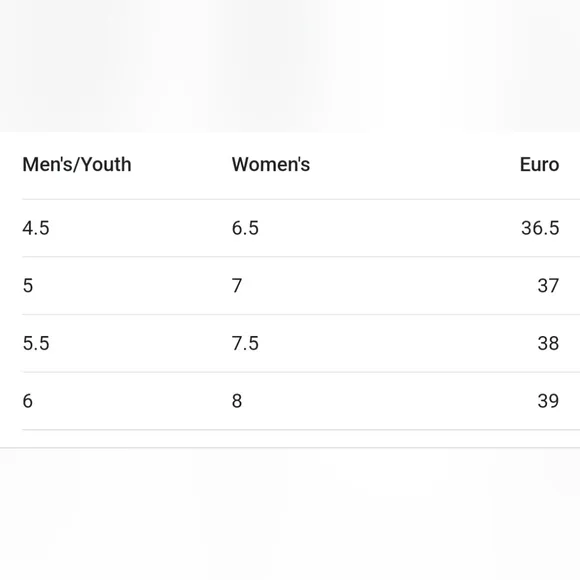The width and height of the screenshot is (580, 580).
Task: Click Women's size 6.5 cell
Action: coord(245,228)
